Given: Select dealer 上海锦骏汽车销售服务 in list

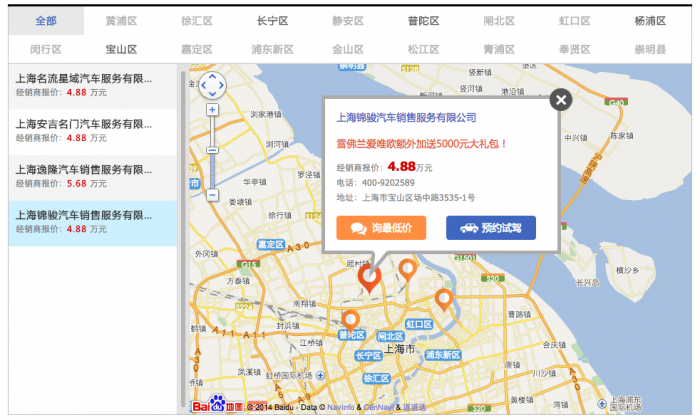Looking at the screenshot, I should pyautogui.click(x=92, y=223).
